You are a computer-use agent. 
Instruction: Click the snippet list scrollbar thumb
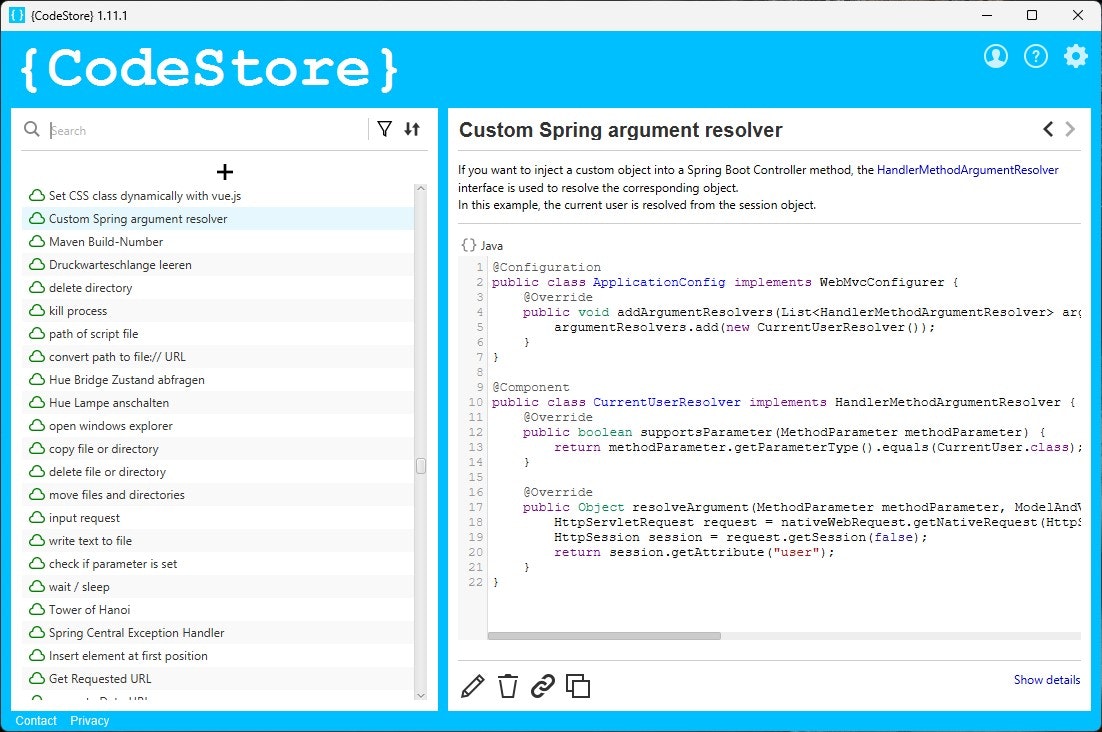421,466
